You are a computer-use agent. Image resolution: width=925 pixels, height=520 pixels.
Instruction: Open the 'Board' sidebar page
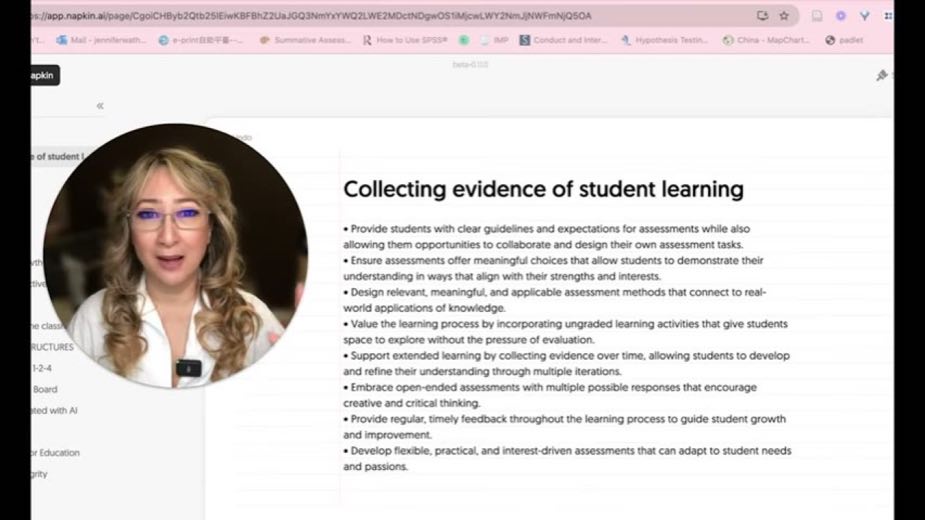45,390
